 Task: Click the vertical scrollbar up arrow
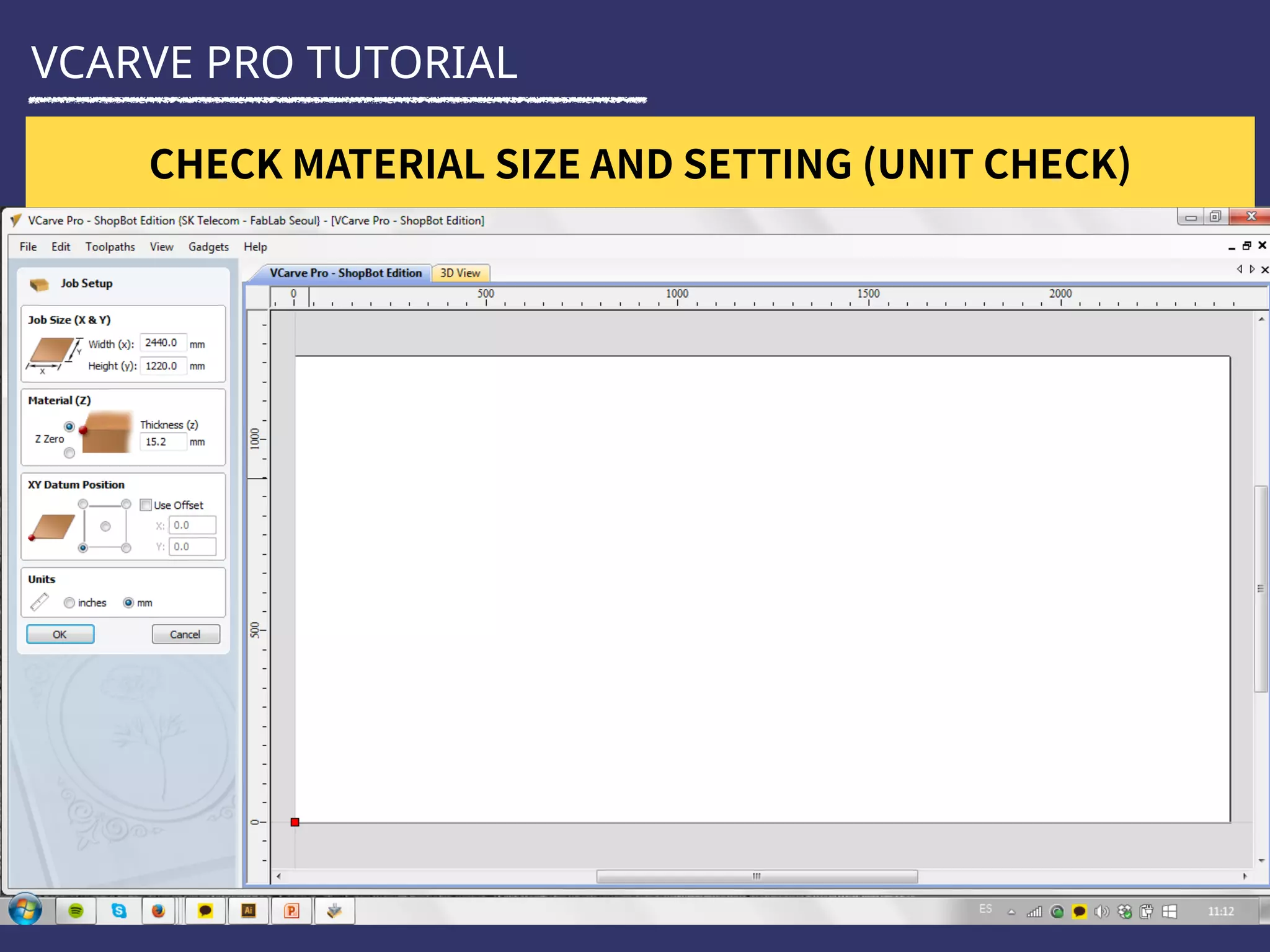tap(1261, 319)
